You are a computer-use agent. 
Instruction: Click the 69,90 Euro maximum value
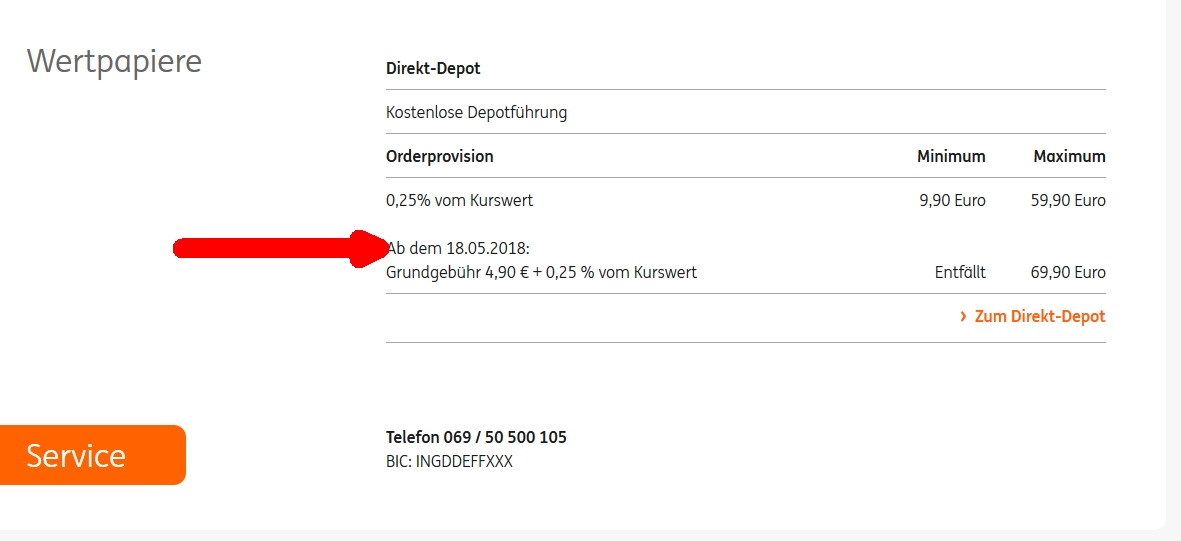[x=1068, y=272]
